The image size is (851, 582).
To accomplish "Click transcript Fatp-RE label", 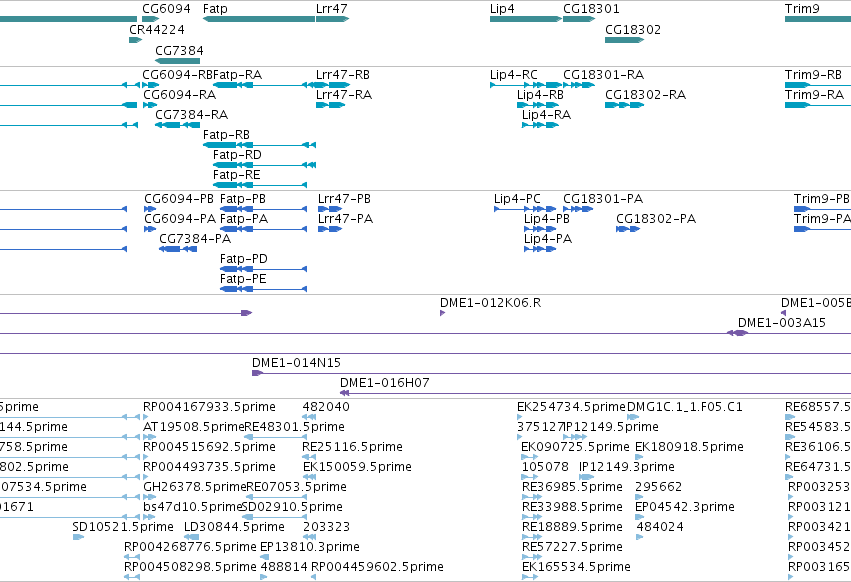I will (237, 175).
